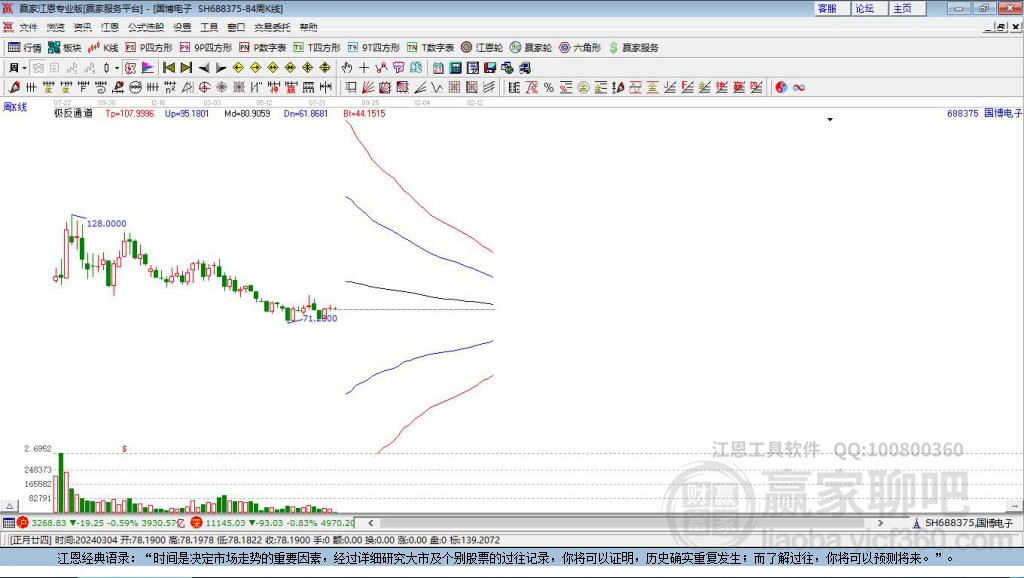
Task: Open the calculator icon
Action: point(455,68)
